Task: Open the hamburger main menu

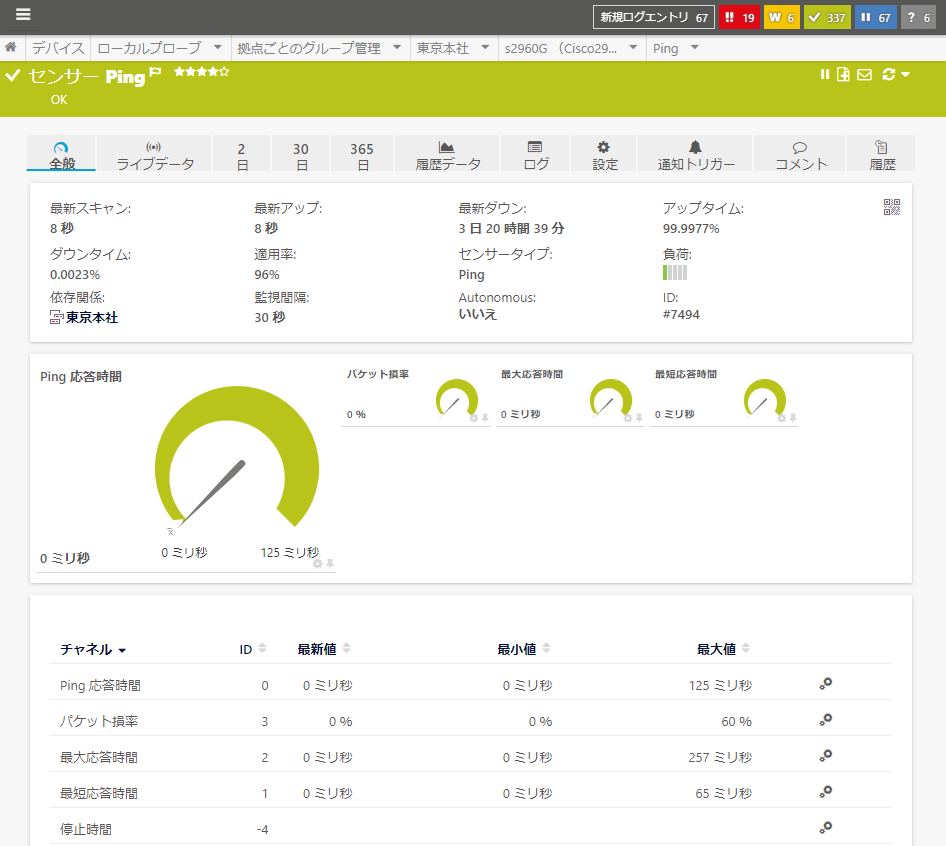Action: point(23,14)
